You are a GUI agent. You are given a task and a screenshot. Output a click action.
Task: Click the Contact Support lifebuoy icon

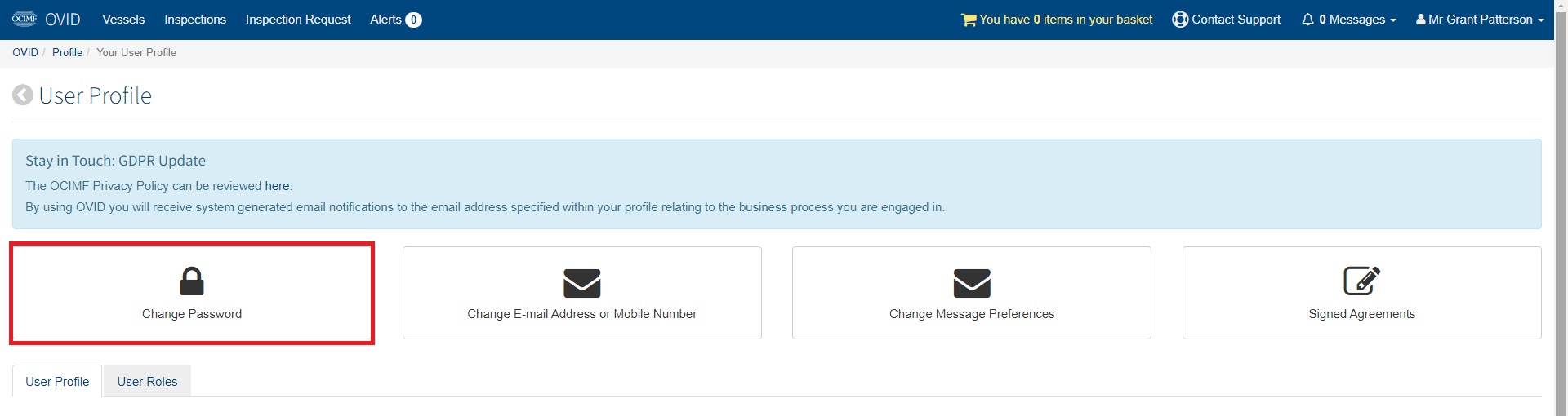click(x=1180, y=20)
